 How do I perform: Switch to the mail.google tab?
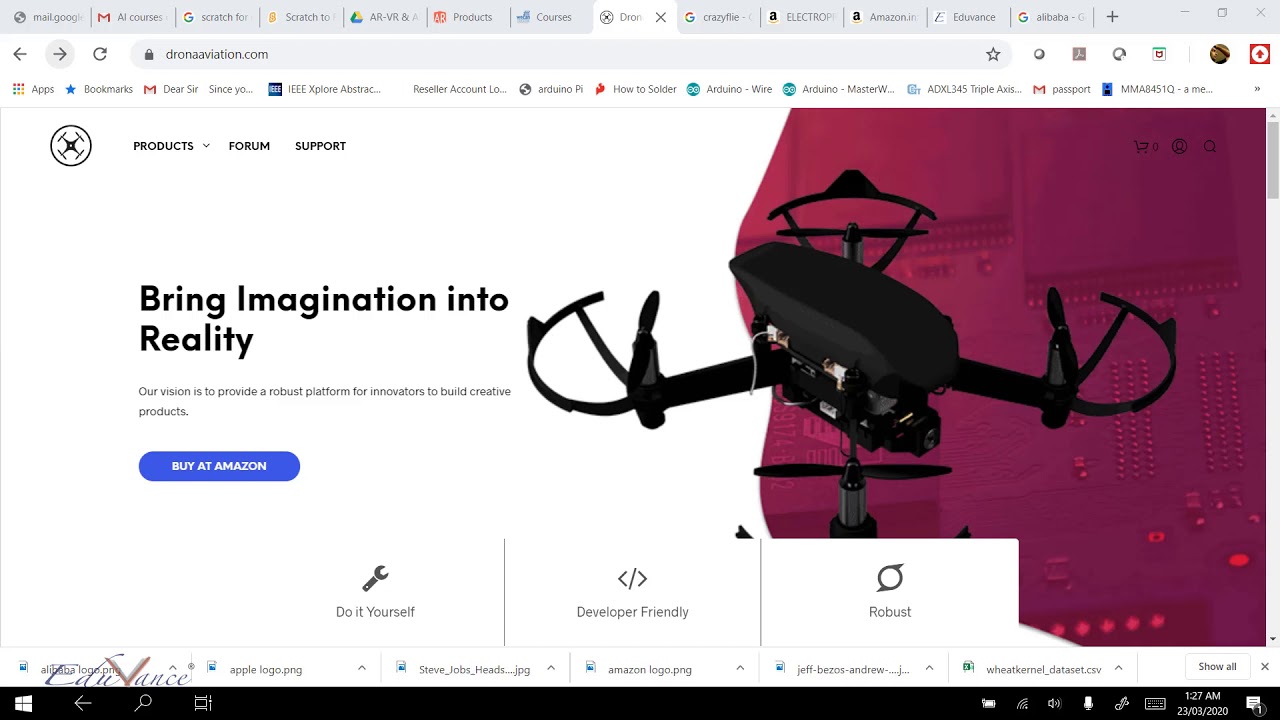[48, 17]
